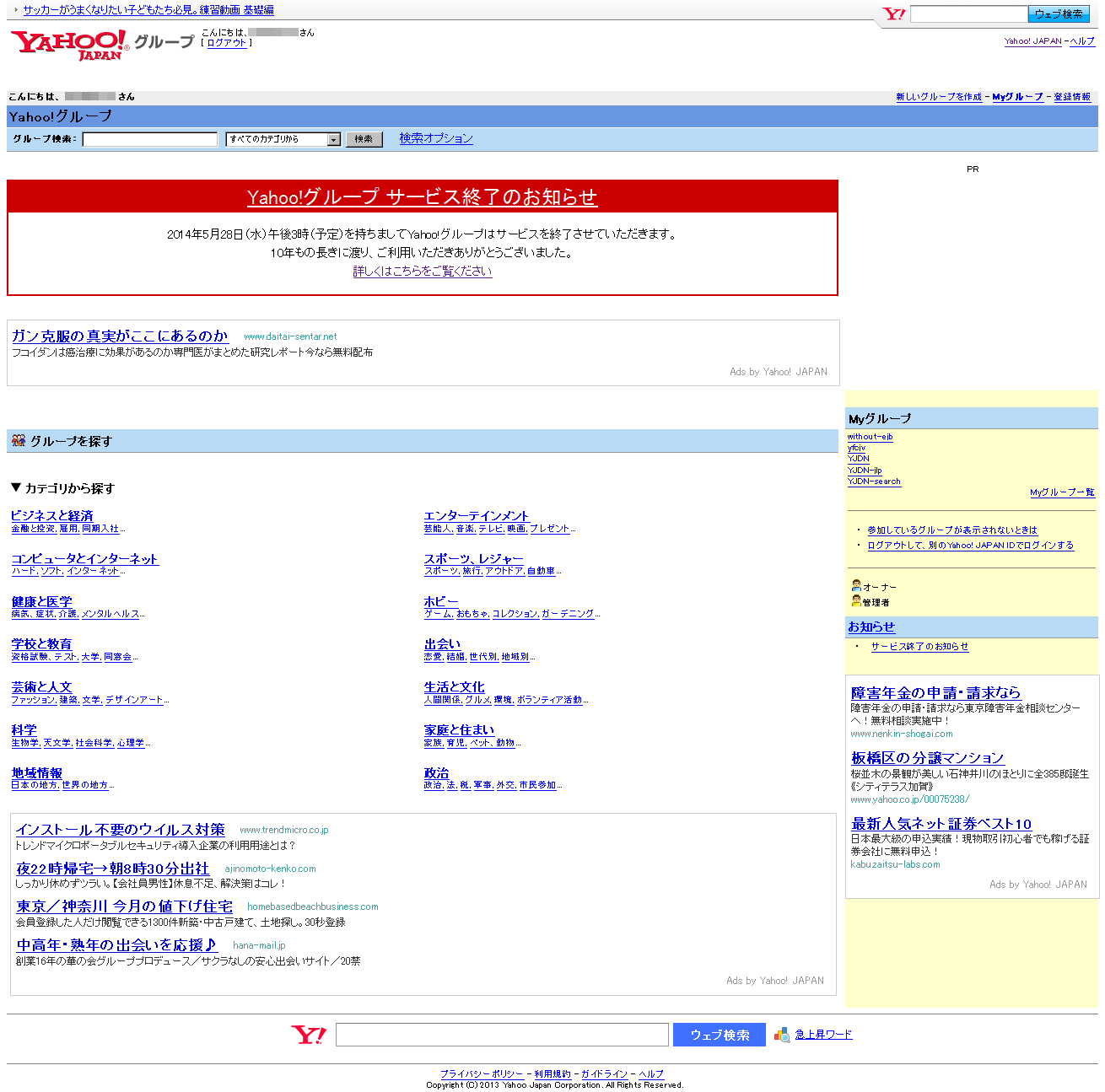Open the ガイドライン footer link
Screen dimensions: 1105x1092
click(604, 1074)
